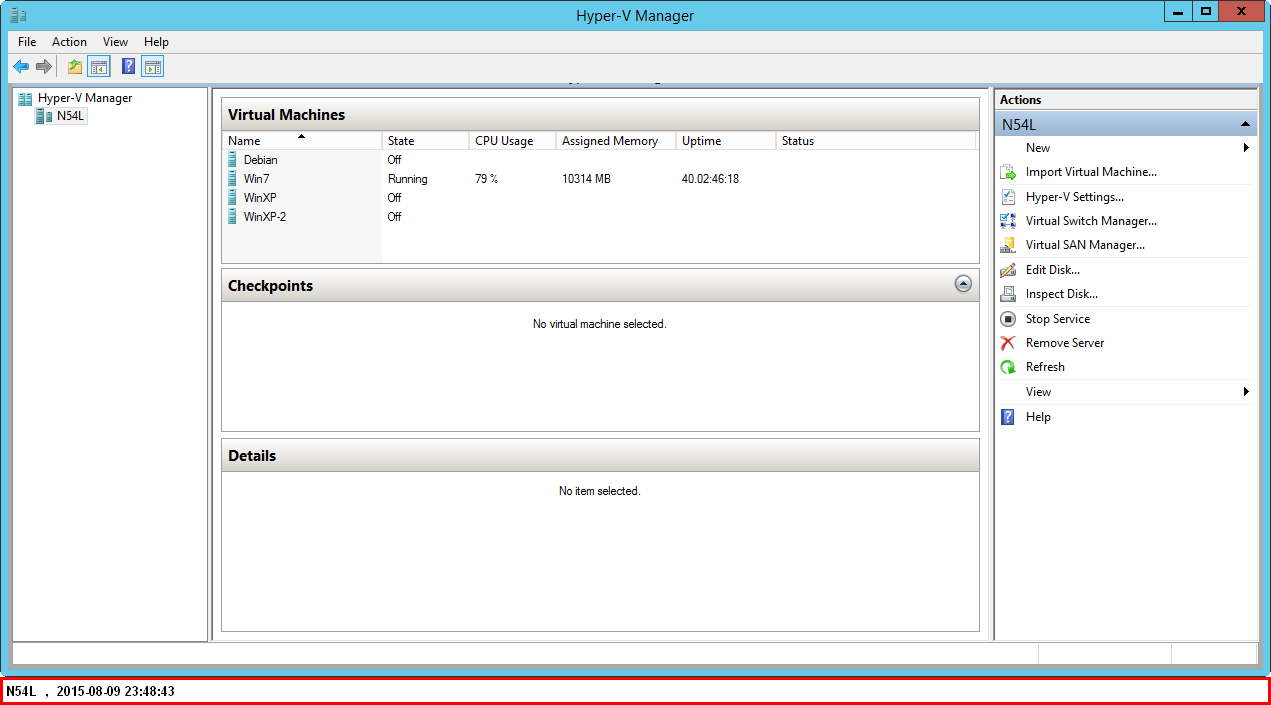
Task: Collapse the Checkpoints panel chevron
Action: click(x=963, y=284)
